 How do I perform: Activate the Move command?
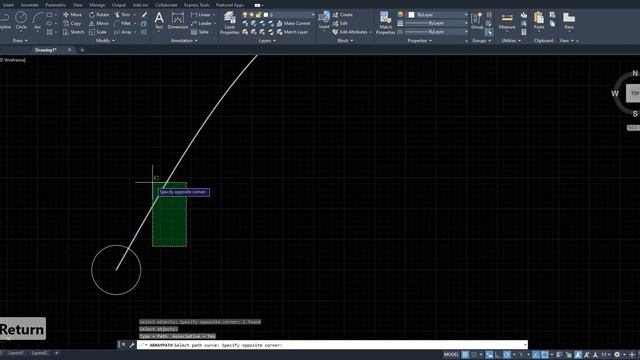[x=72, y=14]
